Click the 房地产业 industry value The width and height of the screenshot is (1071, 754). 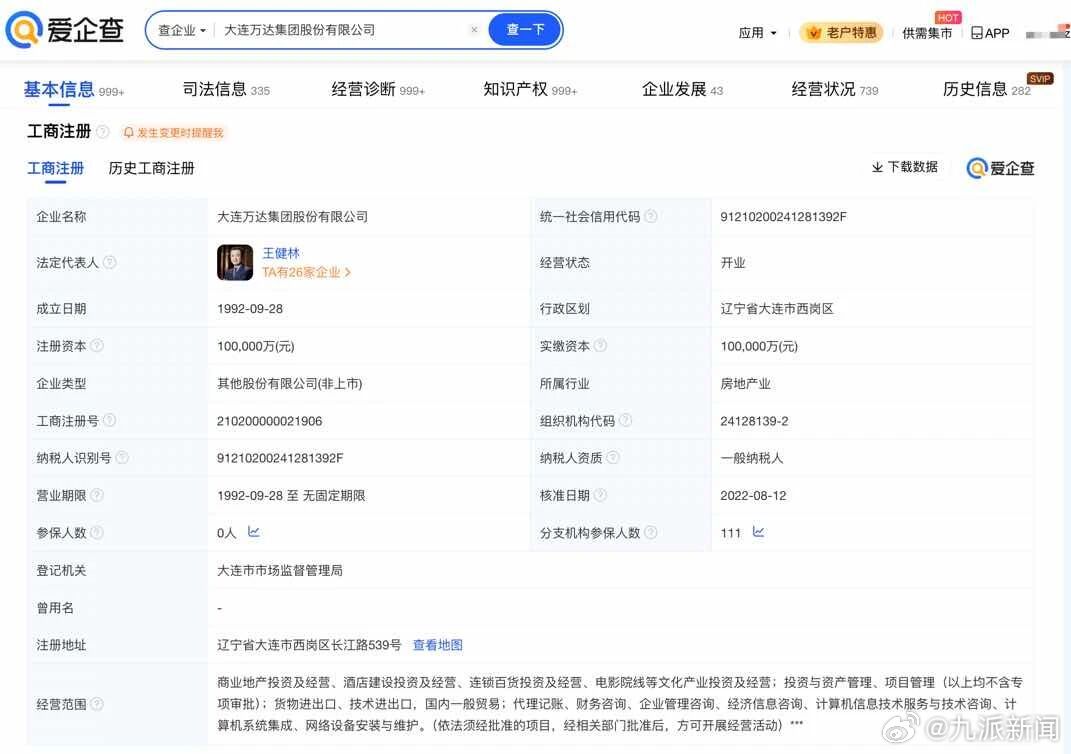pyautogui.click(x=745, y=384)
